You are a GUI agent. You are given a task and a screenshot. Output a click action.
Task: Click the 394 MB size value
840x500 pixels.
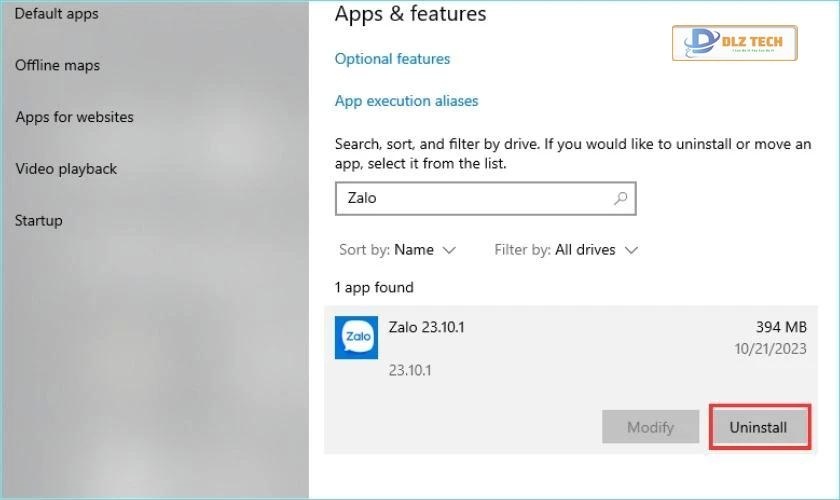tap(781, 327)
